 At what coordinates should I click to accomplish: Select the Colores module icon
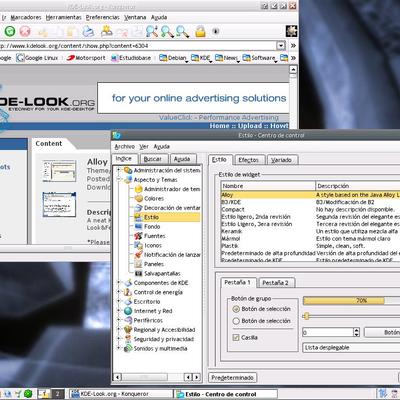point(139,198)
